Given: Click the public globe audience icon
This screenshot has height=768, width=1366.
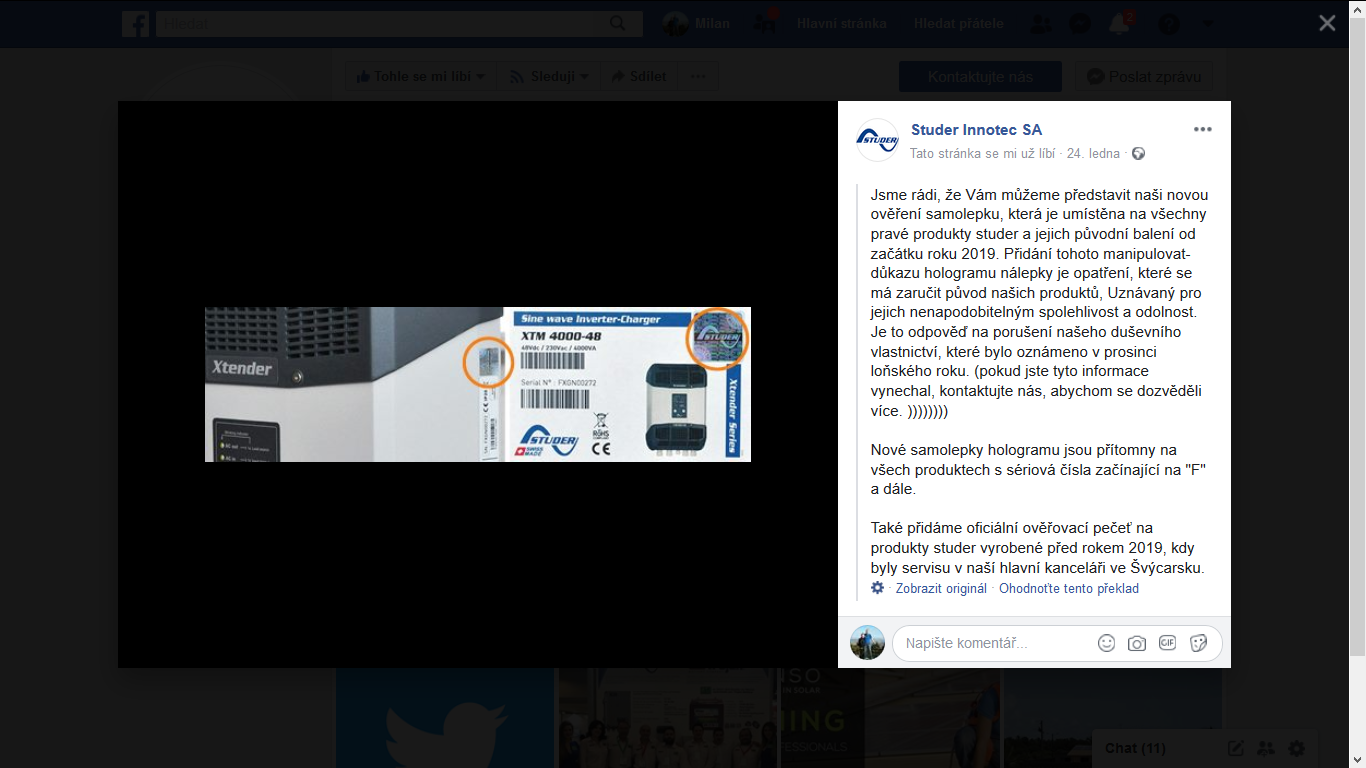Looking at the screenshot, I should [1138, 154].
